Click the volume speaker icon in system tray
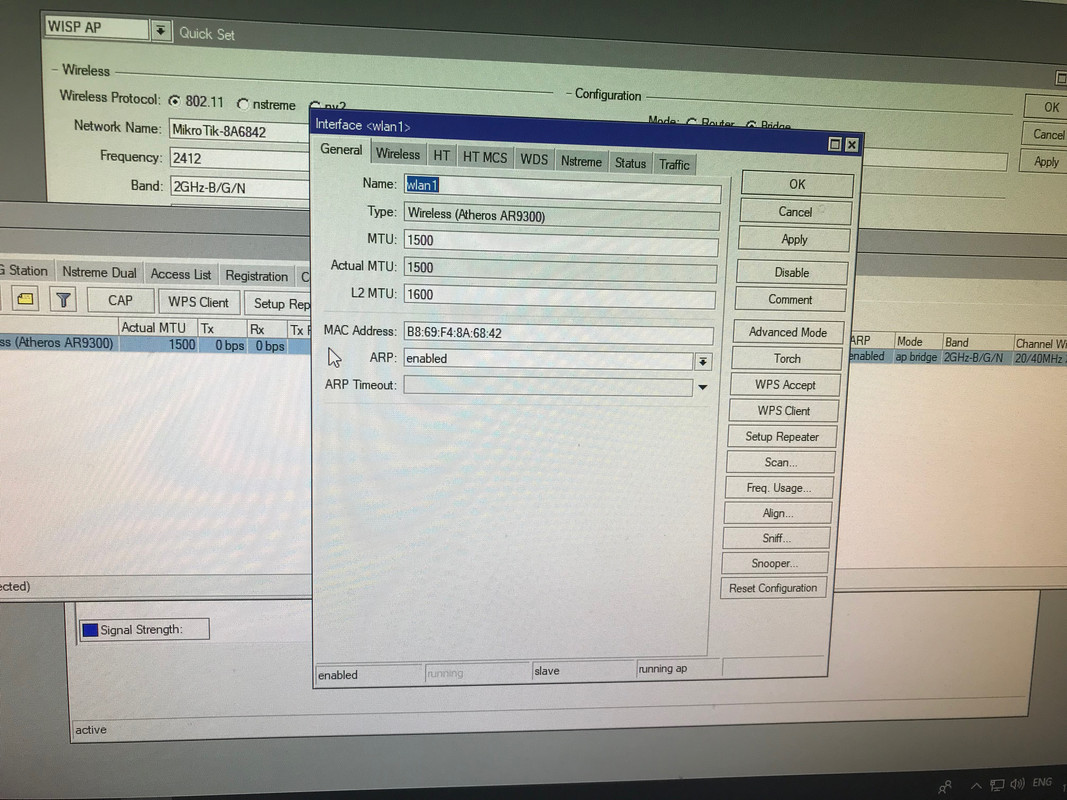 [1018, 784]
